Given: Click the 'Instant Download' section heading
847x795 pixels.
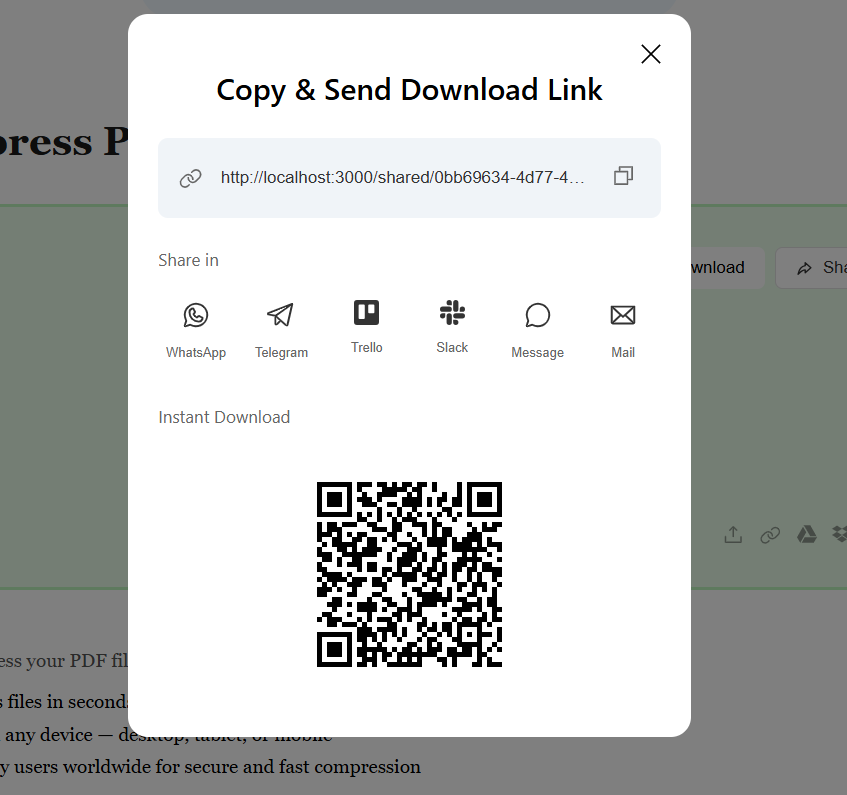Looking at the screenshot, I should coord(224,417).
